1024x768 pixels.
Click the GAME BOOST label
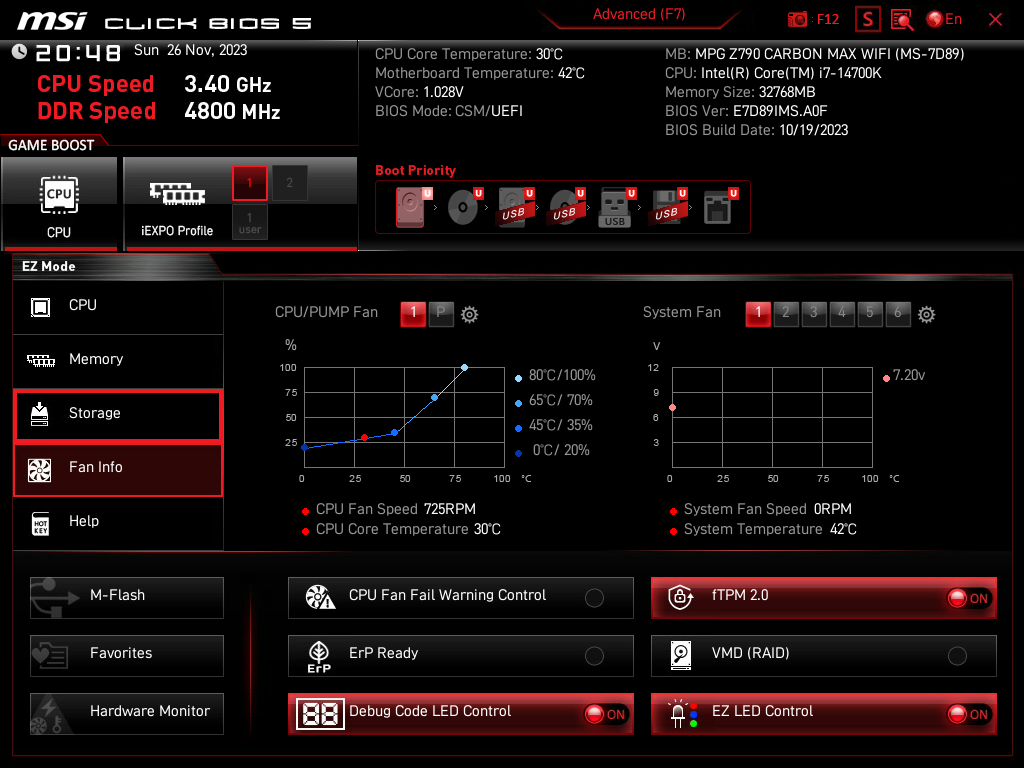[51, 145]
